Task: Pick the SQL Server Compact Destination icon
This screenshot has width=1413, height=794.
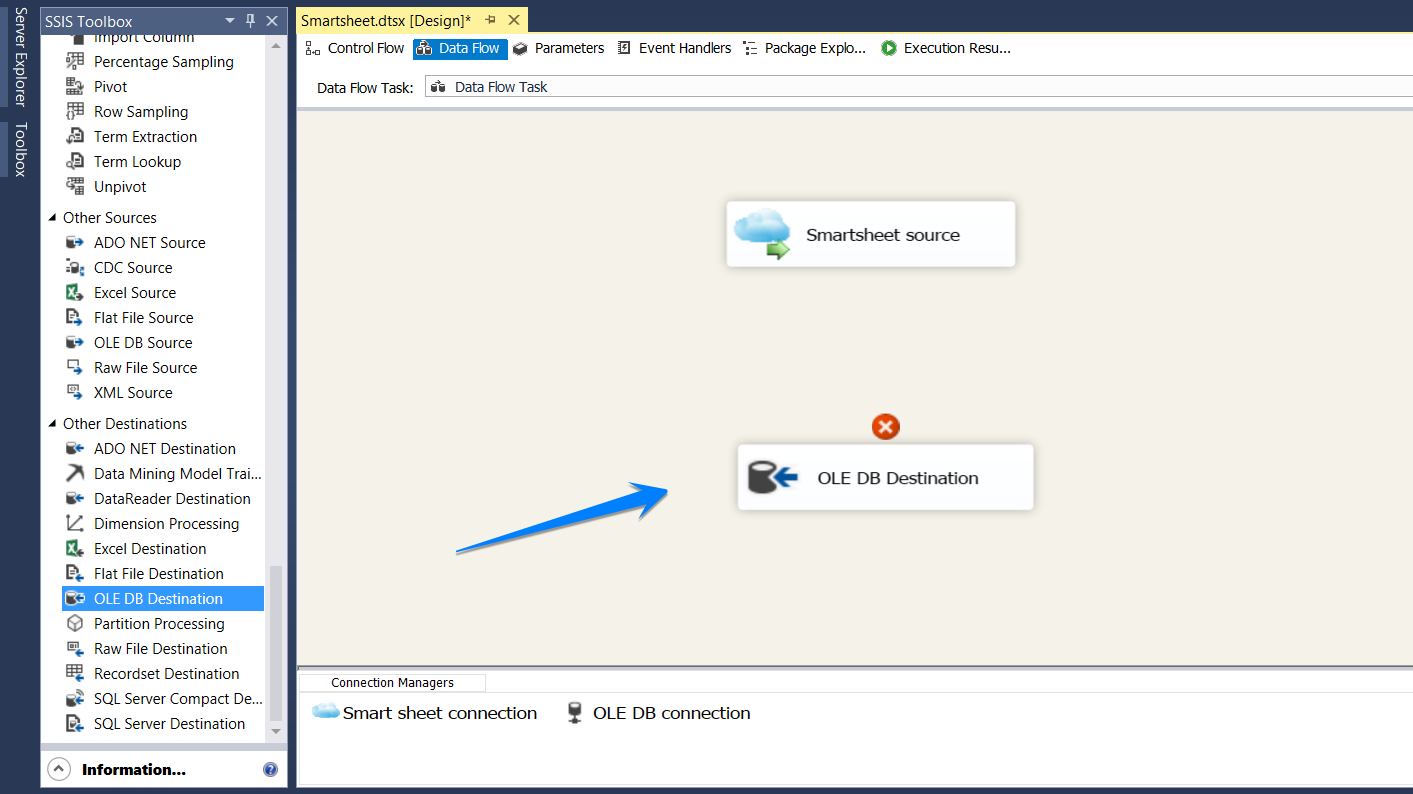Action: (75, 698)
